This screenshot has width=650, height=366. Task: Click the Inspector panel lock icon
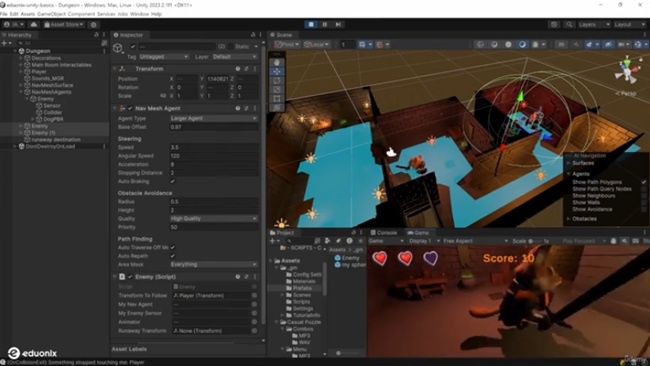pos(253,35)
